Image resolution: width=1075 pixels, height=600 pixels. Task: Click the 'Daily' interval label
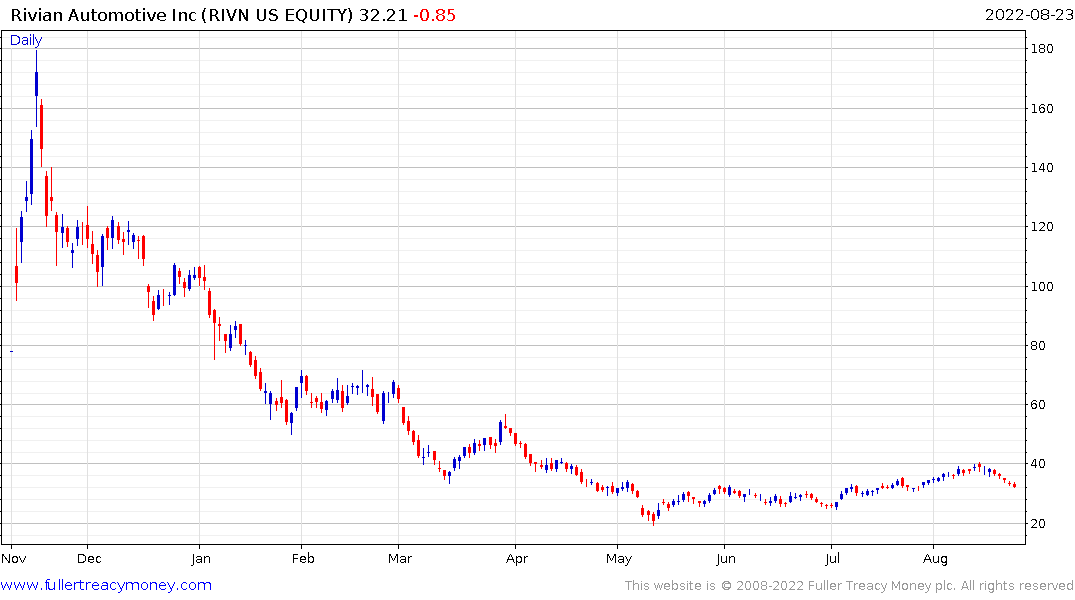point(26,40)
